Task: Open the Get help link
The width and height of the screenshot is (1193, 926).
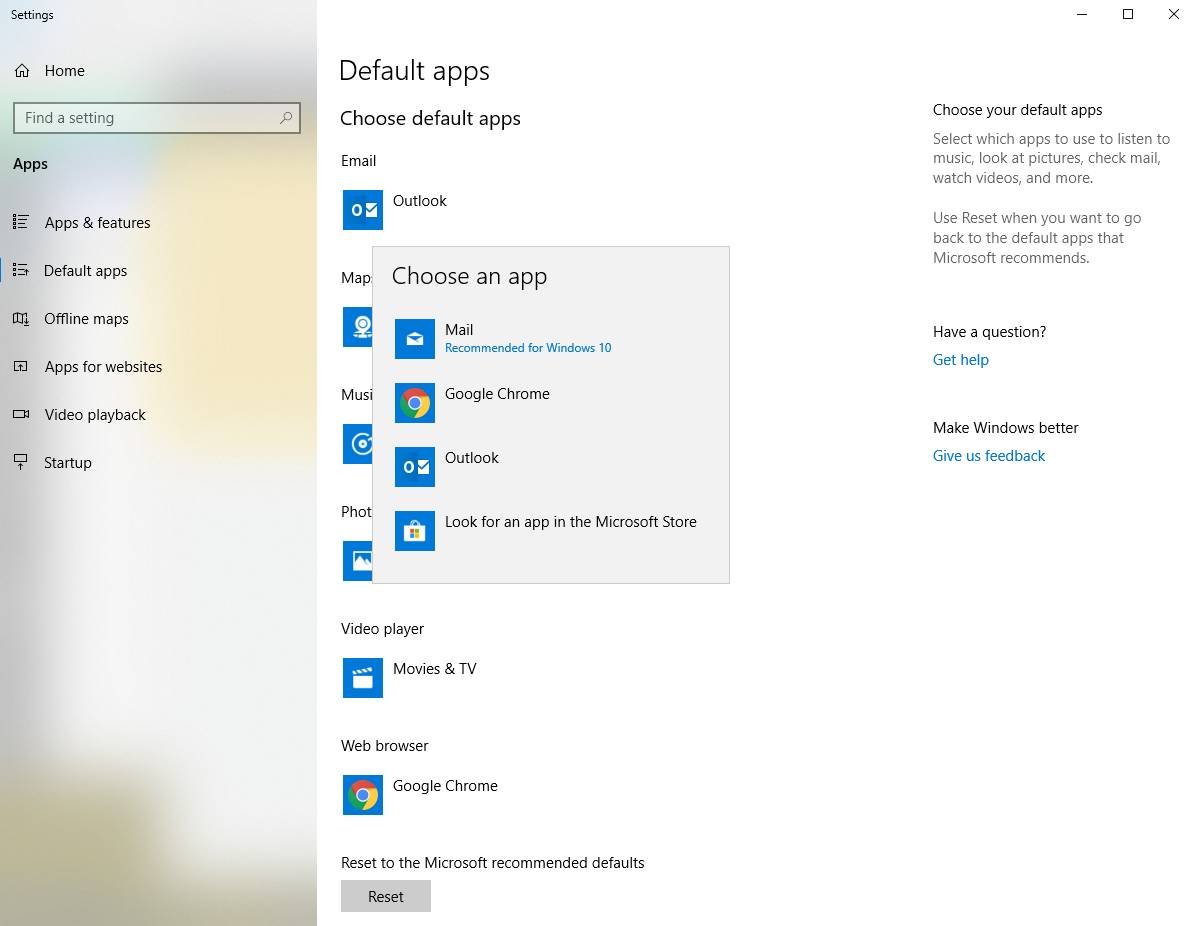Action: point(960,360)
